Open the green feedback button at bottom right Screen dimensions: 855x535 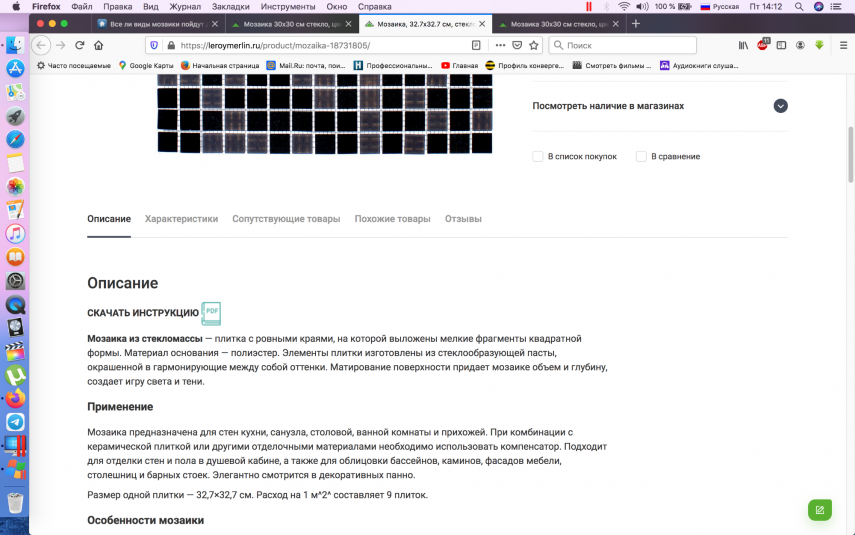820,510
